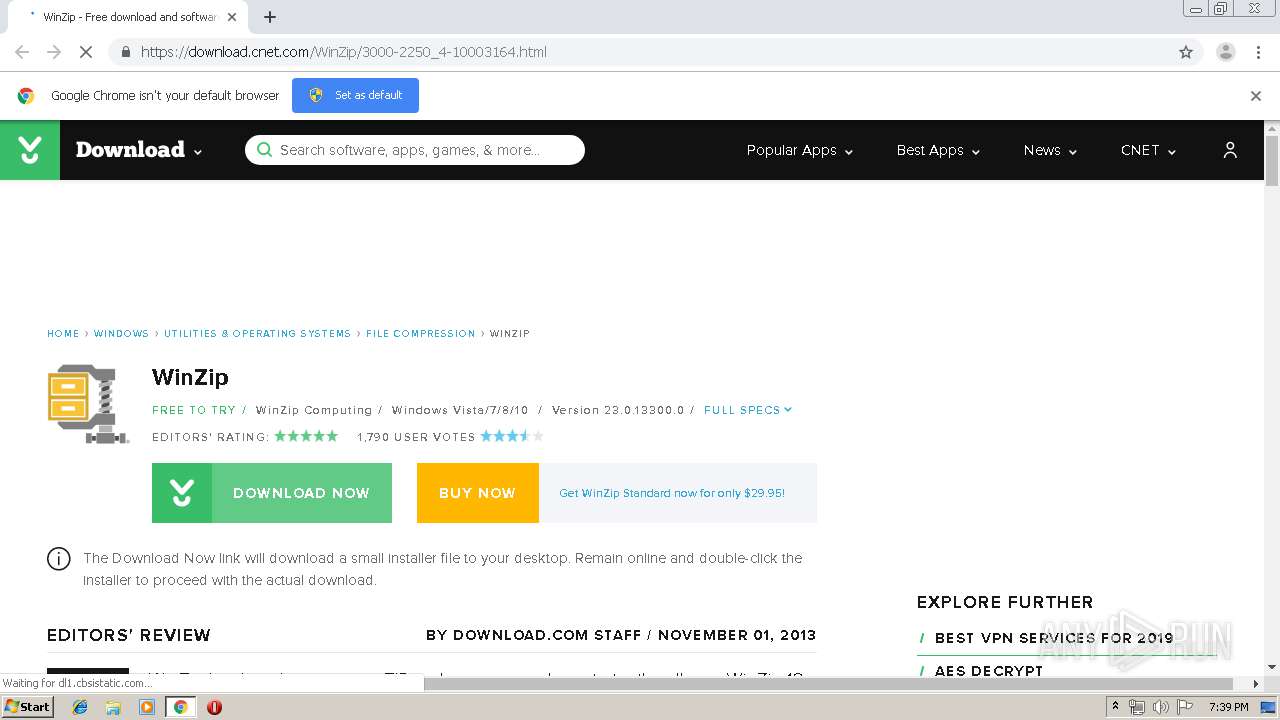Expand the Download dropdown menu
Screen dimensions: 1280x720
tap(139, 150)
